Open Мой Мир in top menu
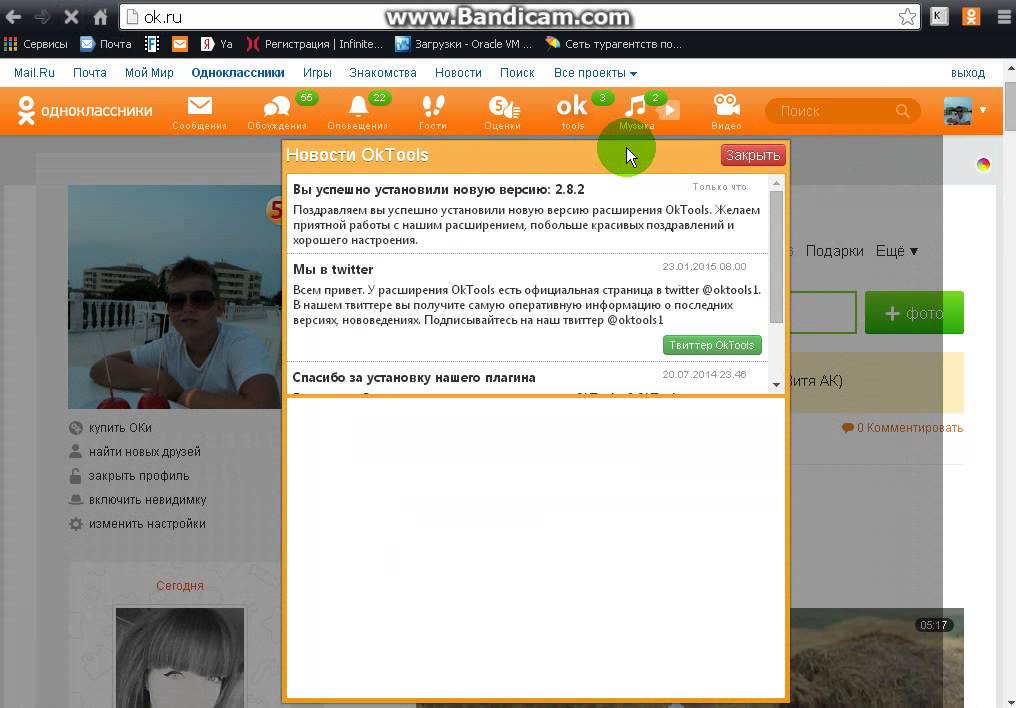This screenshot has width=1016, height=708. point(149,73)
